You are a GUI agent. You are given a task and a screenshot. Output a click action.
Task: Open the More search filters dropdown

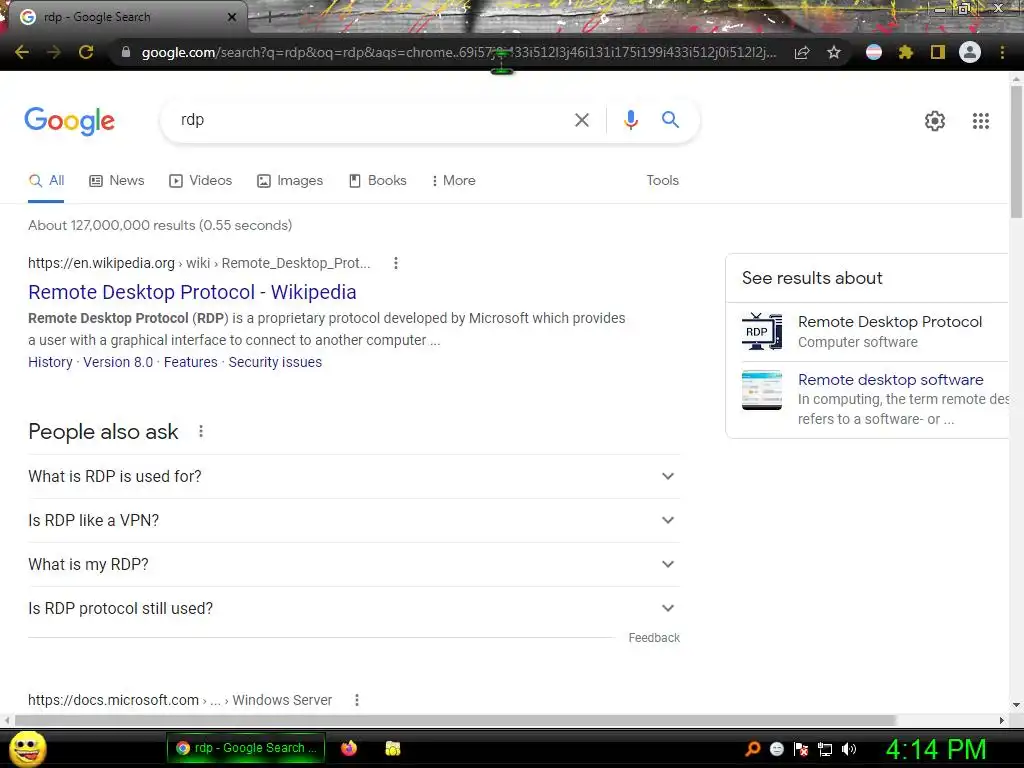pyautogui.click(x=453, y=180)
